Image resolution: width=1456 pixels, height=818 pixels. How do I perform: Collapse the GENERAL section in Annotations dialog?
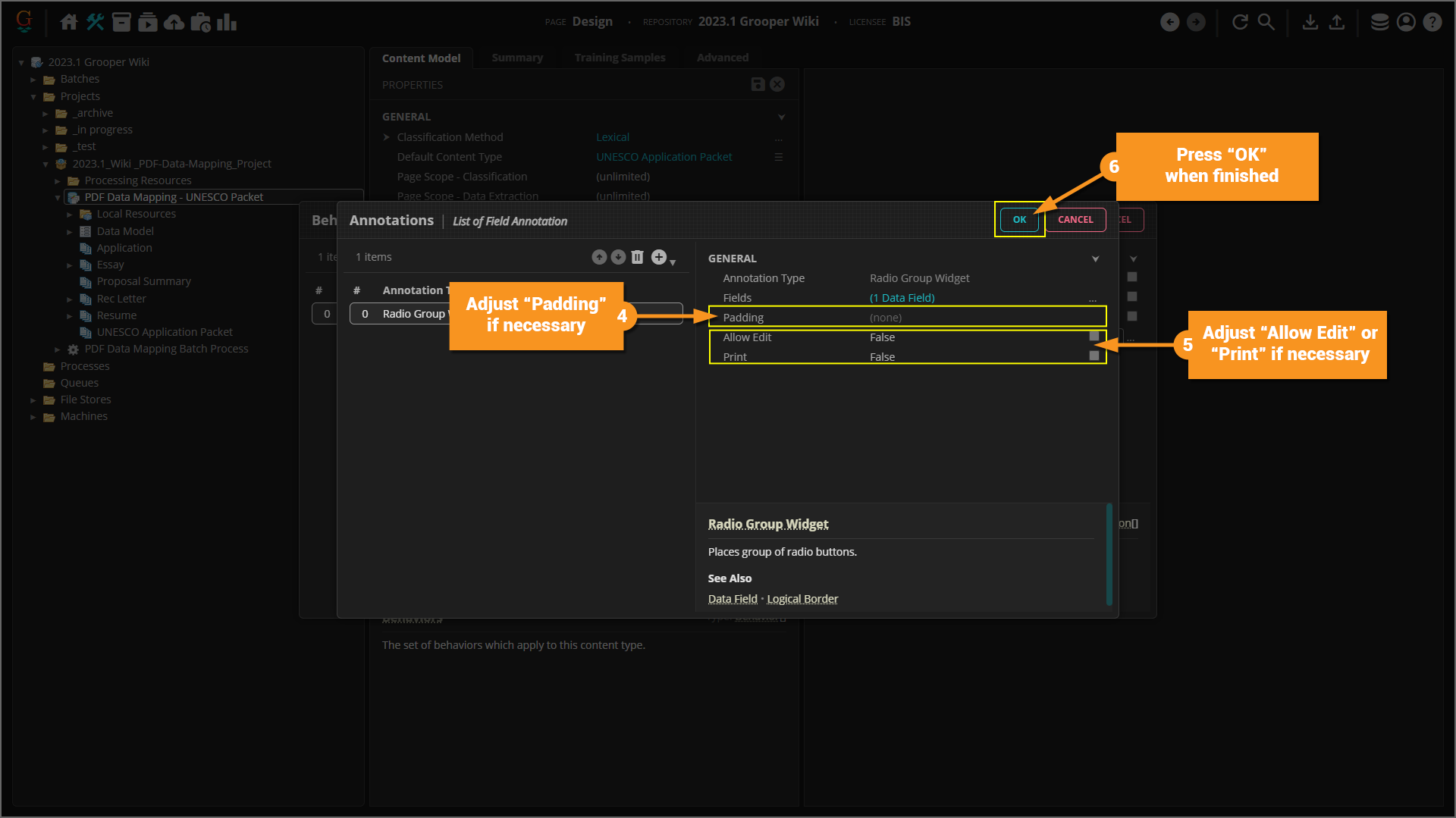point(1095,259)
